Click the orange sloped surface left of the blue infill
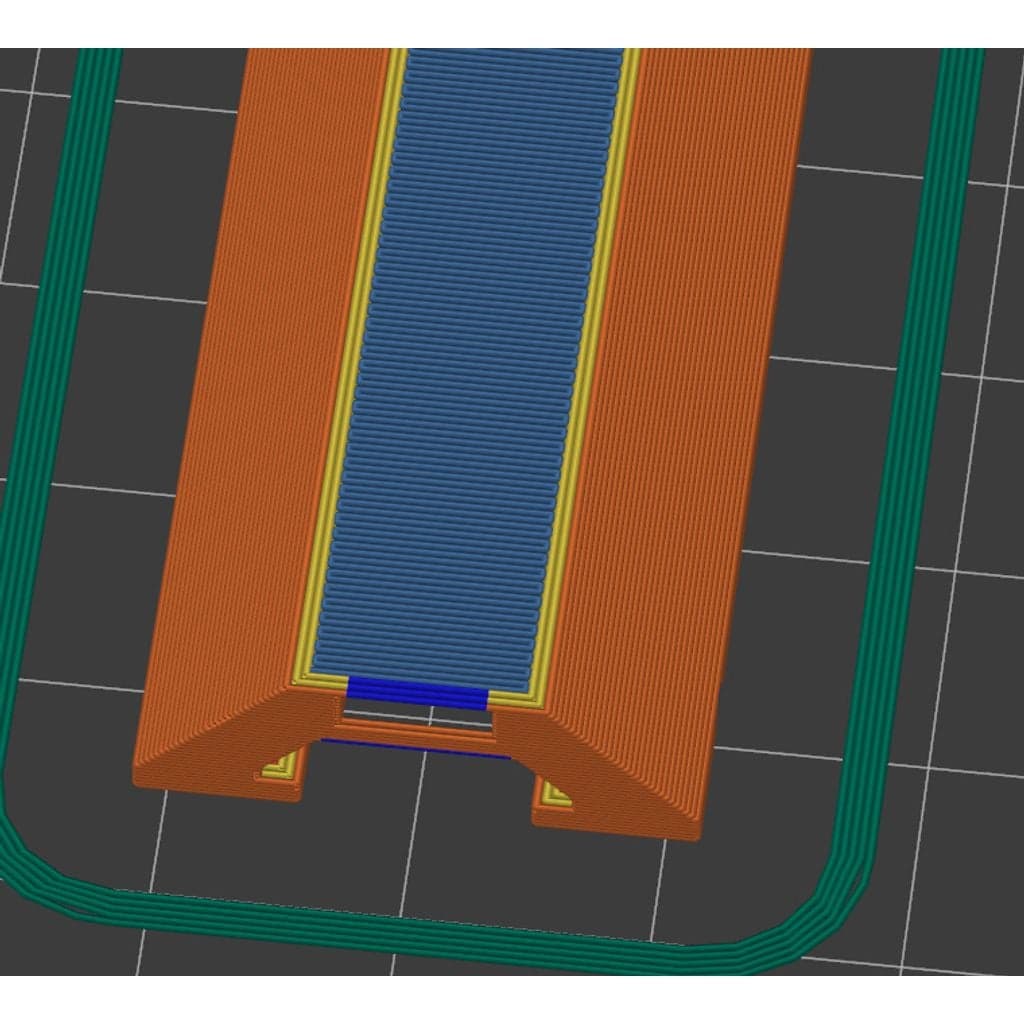This screenshot has width=1024, height=1024. coord(261,405)
